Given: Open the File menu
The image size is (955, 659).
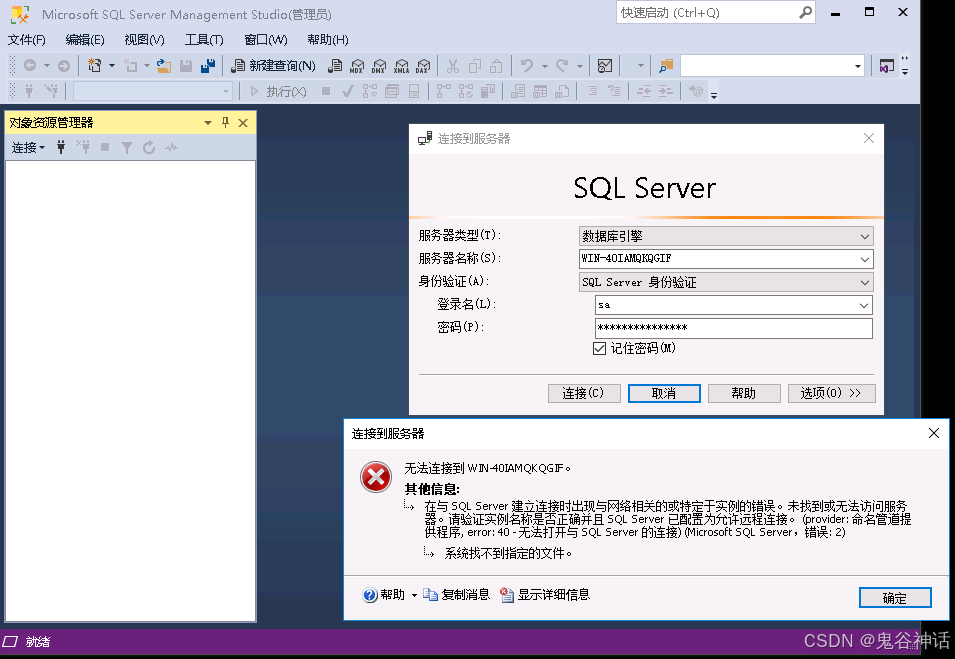Looking at the screenshot, I should coord(26,40).
